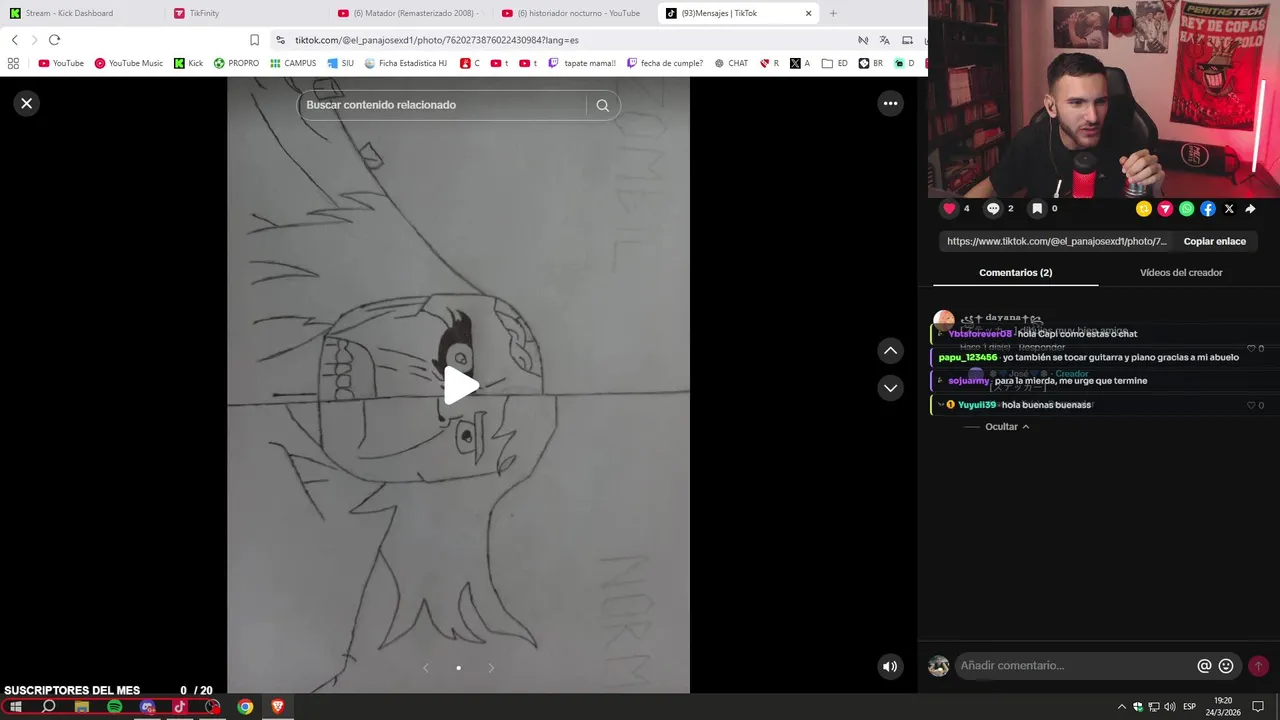Open Spotify from the taskbar
1280x720 pixels.
pyautogui.click(x=114, y=707)
